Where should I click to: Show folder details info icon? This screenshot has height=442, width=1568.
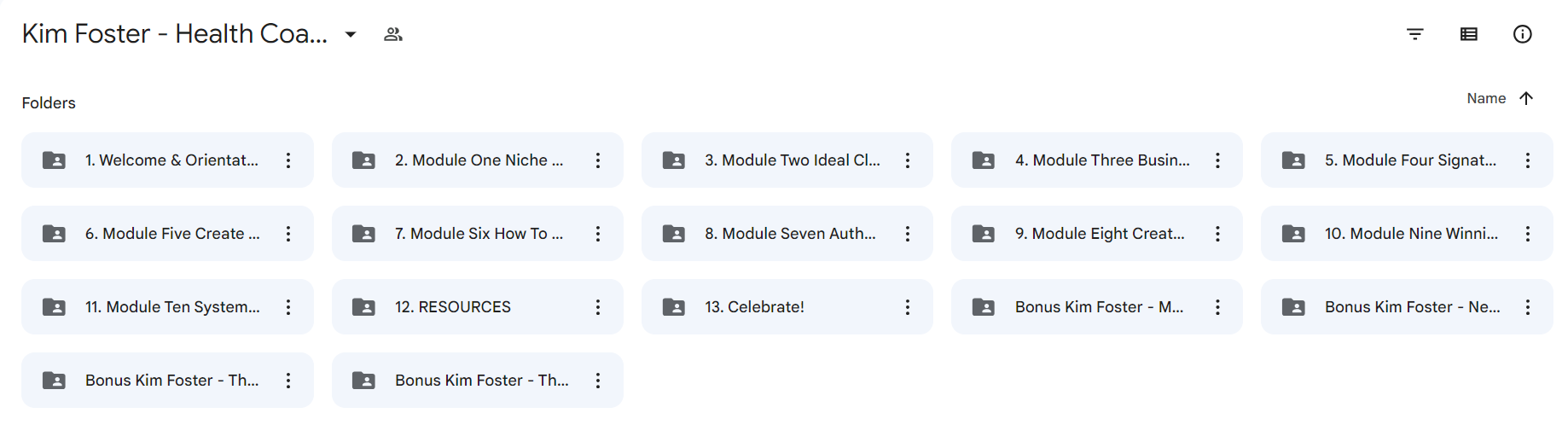(1522, 34)
